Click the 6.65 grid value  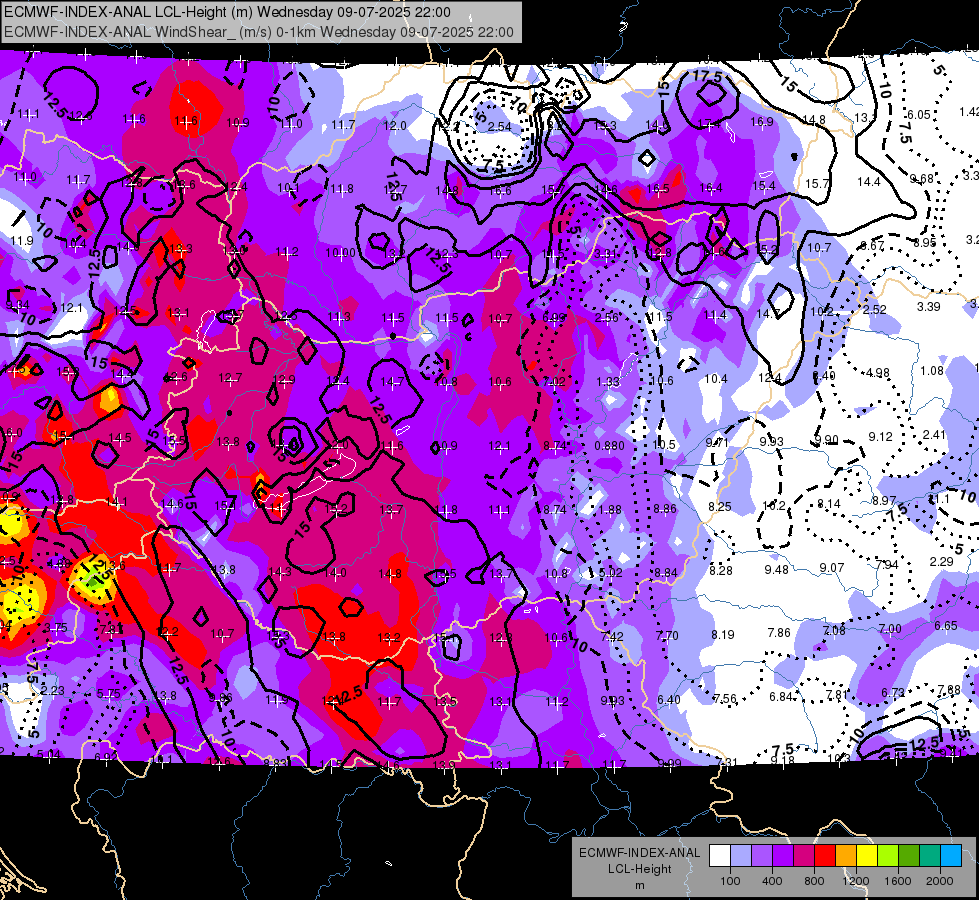(946, 626)
